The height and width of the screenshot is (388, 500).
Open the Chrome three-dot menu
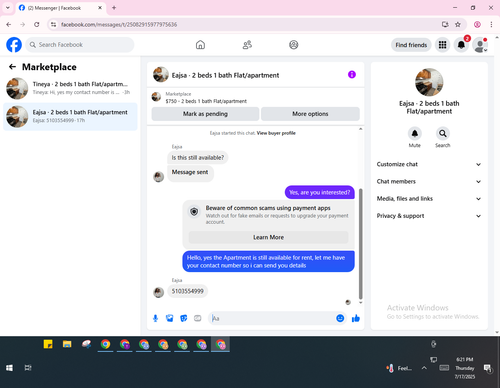491,24
